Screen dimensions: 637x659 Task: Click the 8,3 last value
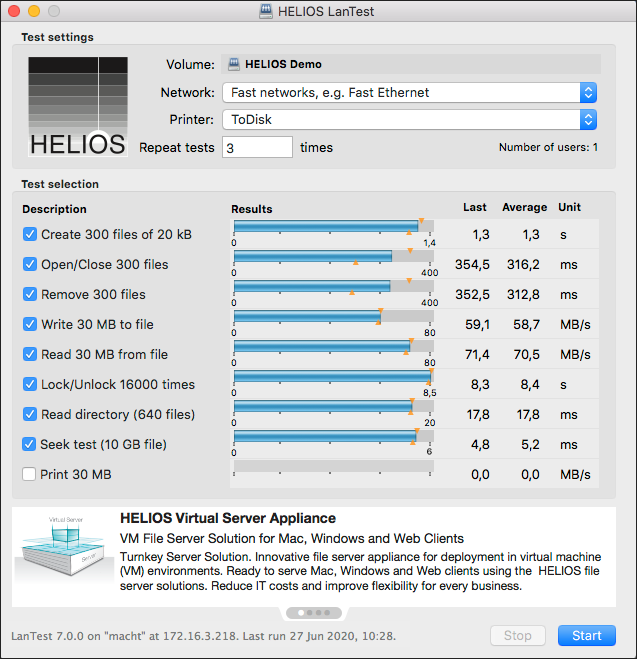click(x=480, y=385)
